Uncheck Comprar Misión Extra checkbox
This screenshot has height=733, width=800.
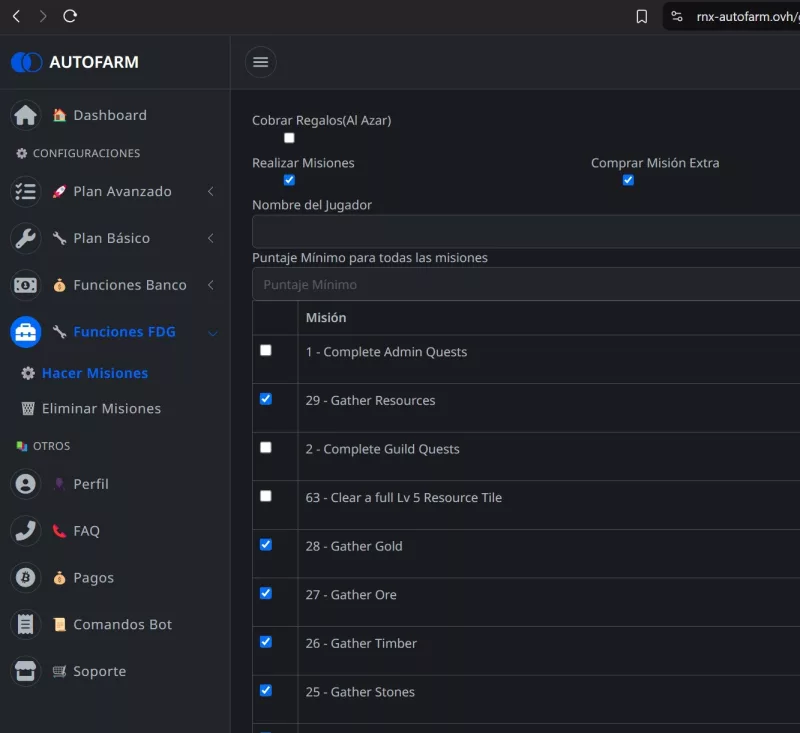(629, 180)
